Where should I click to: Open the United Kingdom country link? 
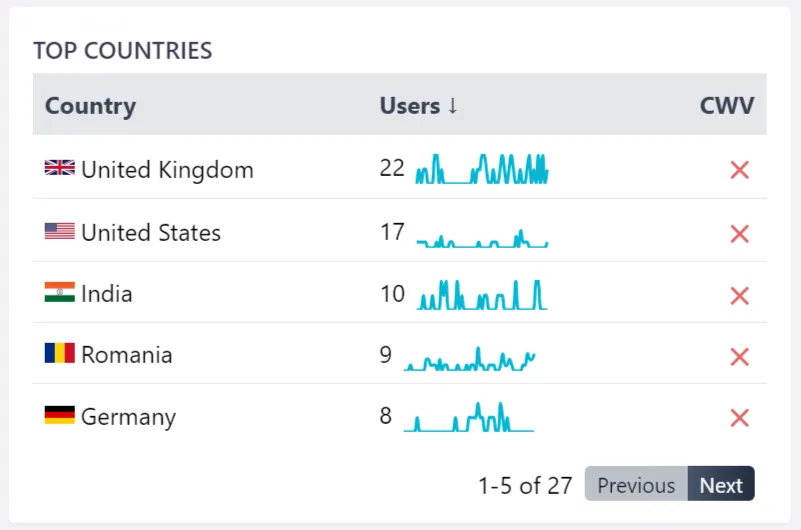[167, 170]
